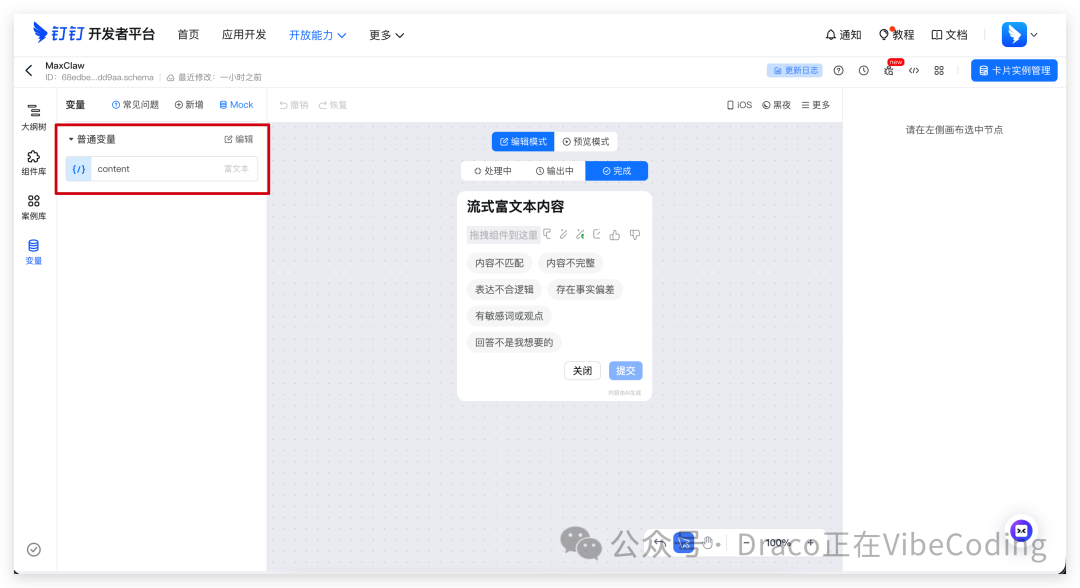Switch to the 输出中 tab

click(x=554, y=170)
